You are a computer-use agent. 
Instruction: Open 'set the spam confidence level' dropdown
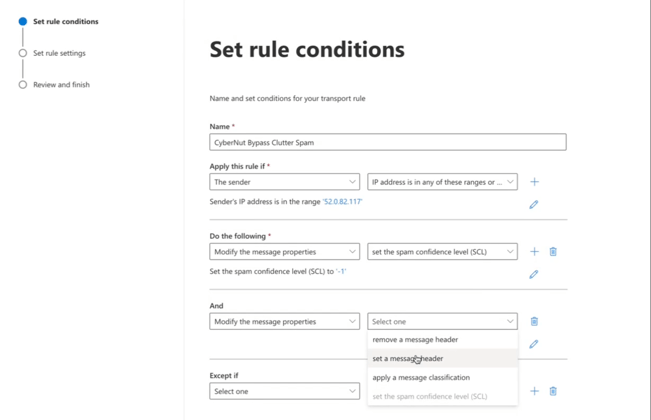442,252
